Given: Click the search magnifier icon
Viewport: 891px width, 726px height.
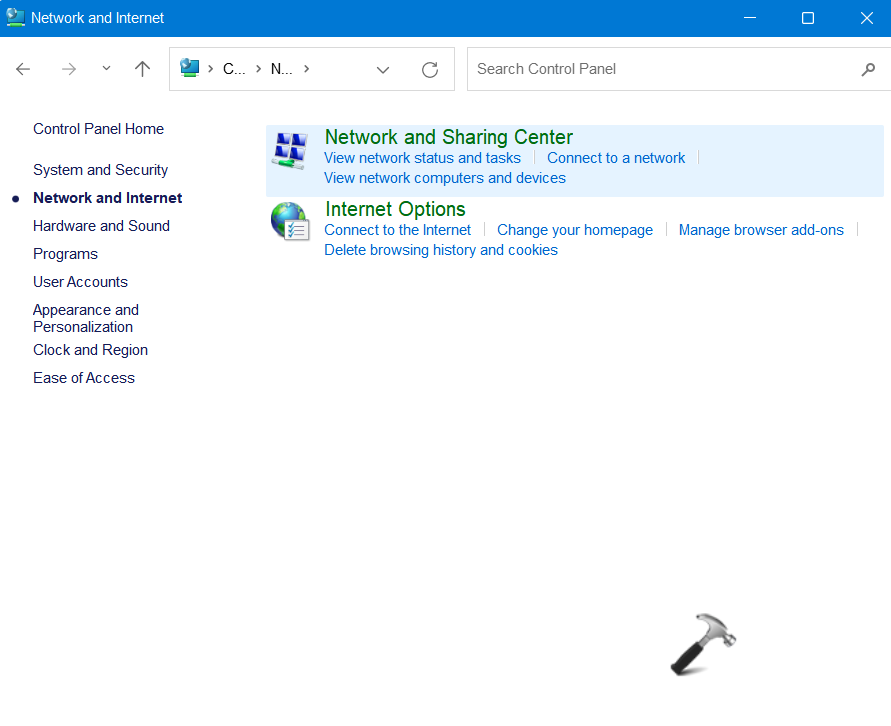Looking at the screenshot, I should pos(867,69).
